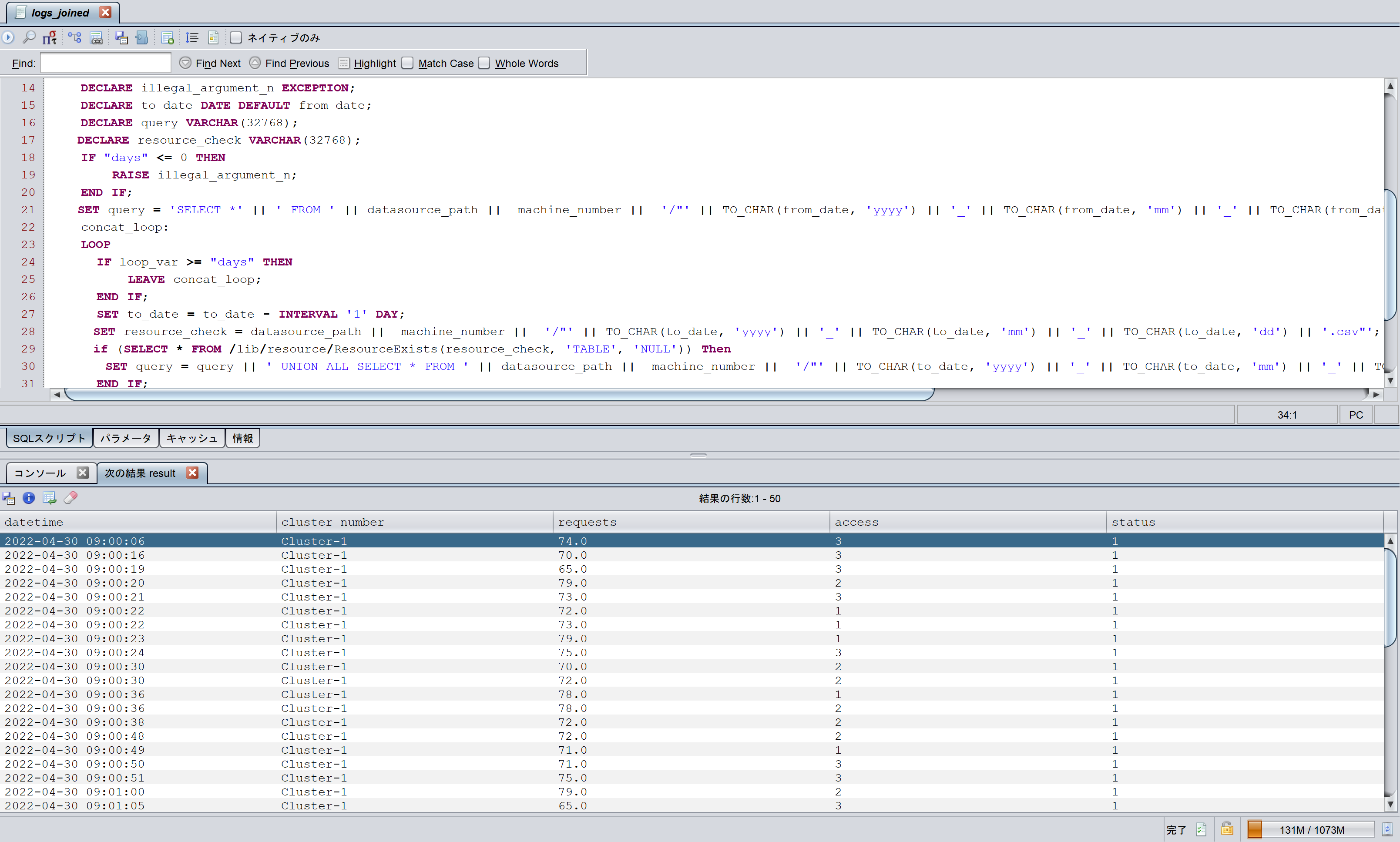Image resolution: width=1400 pixels, height=842 pixels.
Task: Click the pi-sigma relational algebra icon
Action: [50, 37]
